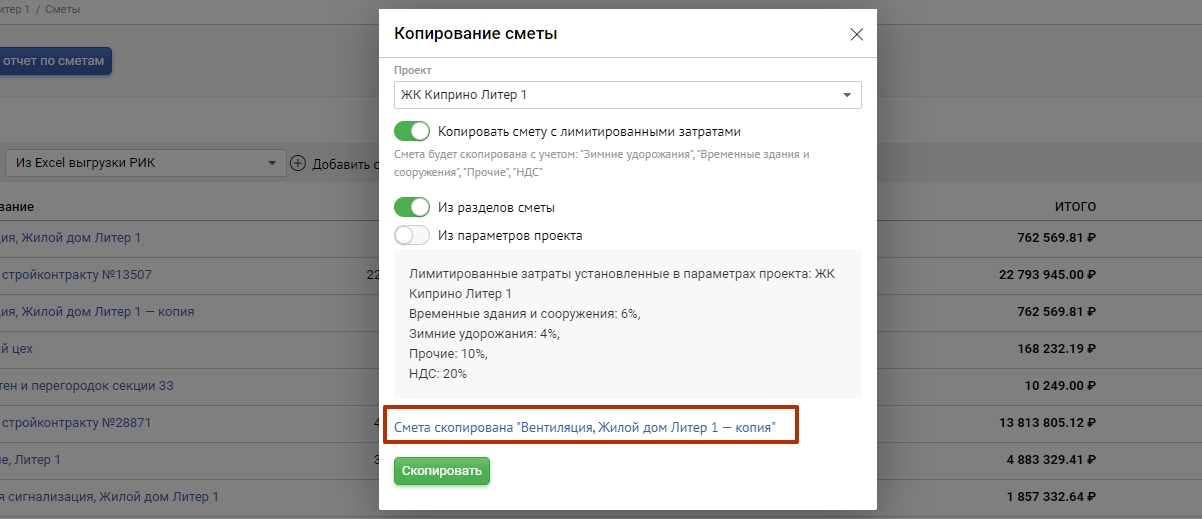Close the Копирование сметы dialog

coord(856,34)
